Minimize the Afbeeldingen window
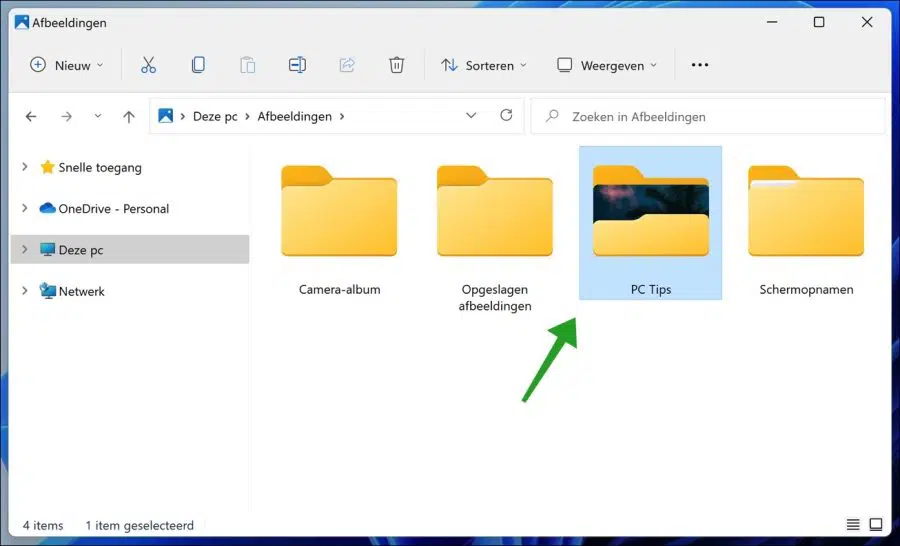Image resolution: width=900 pixels, height=546 pixels. (x=772, y=22)
